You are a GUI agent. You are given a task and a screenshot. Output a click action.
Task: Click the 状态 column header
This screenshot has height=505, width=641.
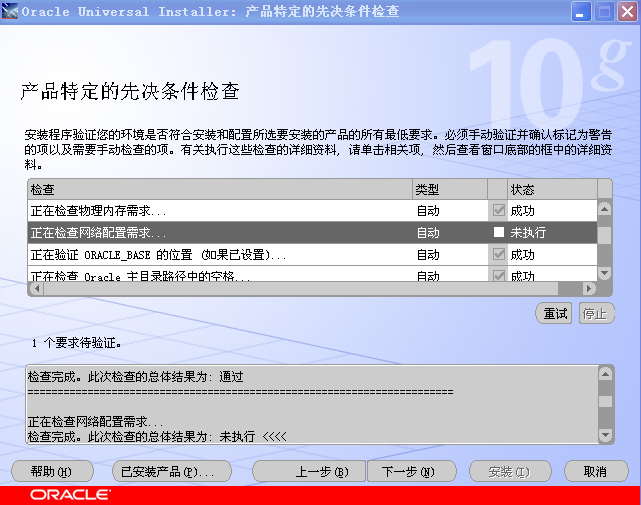click(552, 189)
